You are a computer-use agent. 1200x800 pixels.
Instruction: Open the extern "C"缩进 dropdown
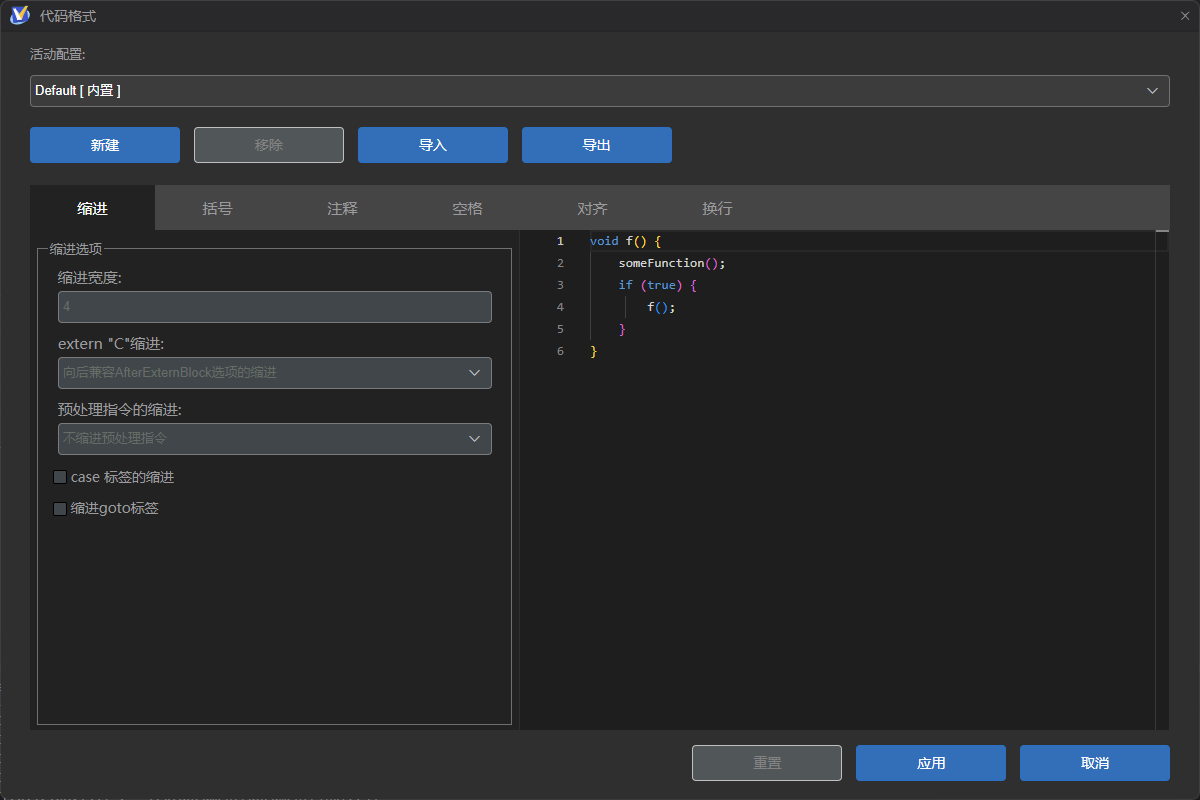point(275,373)
